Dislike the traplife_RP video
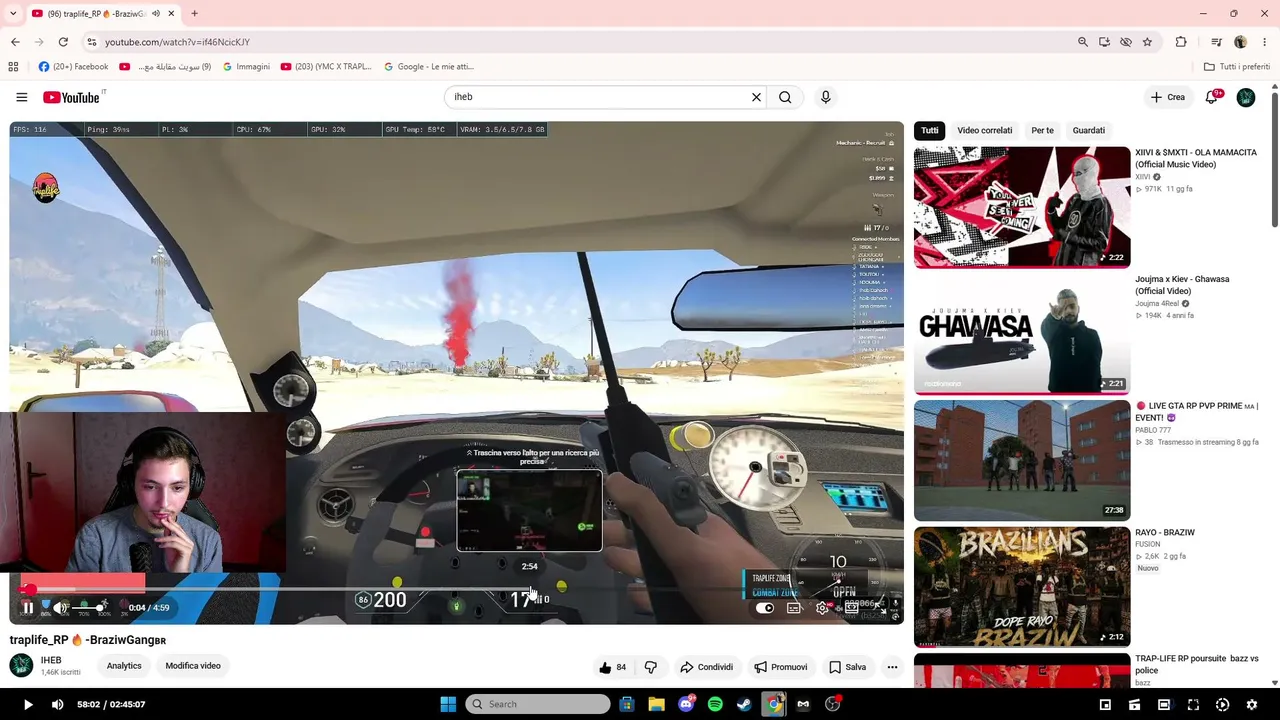The image size is (1280, 720). pyautogui.click(x=651, y=667)
